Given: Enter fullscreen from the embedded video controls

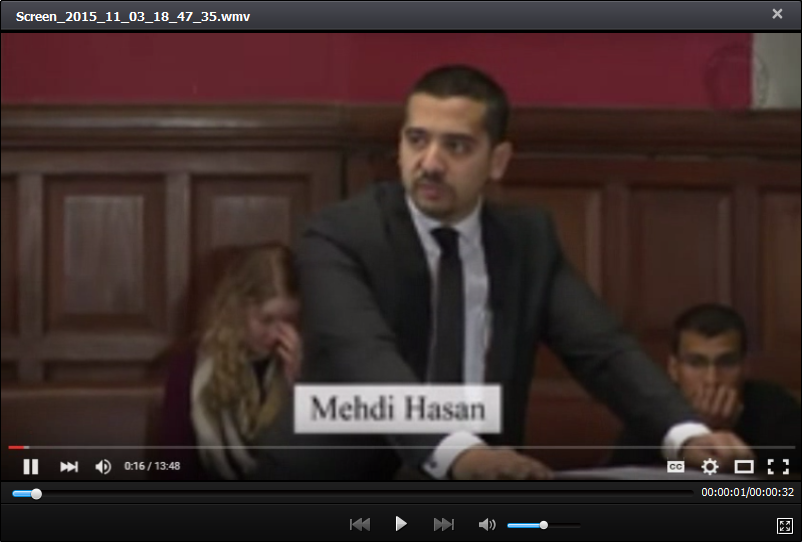Looking at the screenshot, I should pyautogui.click(x=778, y=466).
